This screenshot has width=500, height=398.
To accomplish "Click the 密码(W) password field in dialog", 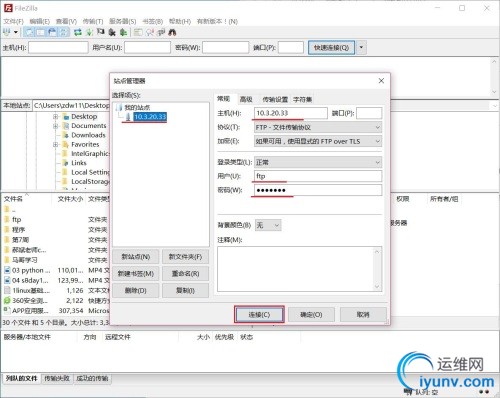I will click(318, 190).
